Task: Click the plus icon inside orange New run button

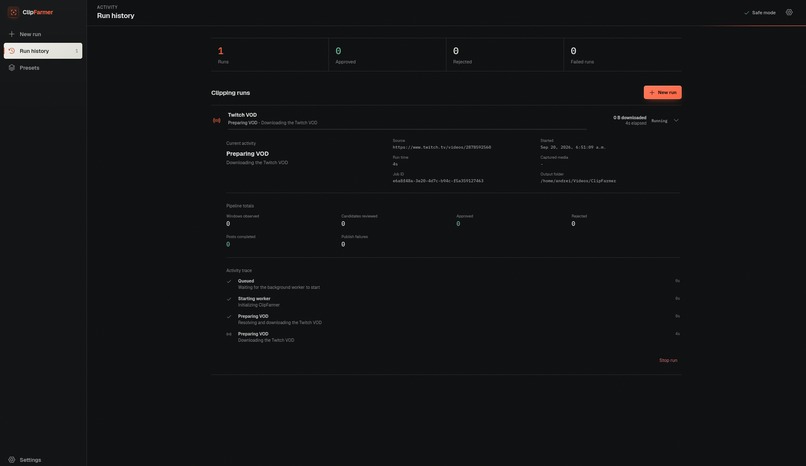Action: pos(652,92)
